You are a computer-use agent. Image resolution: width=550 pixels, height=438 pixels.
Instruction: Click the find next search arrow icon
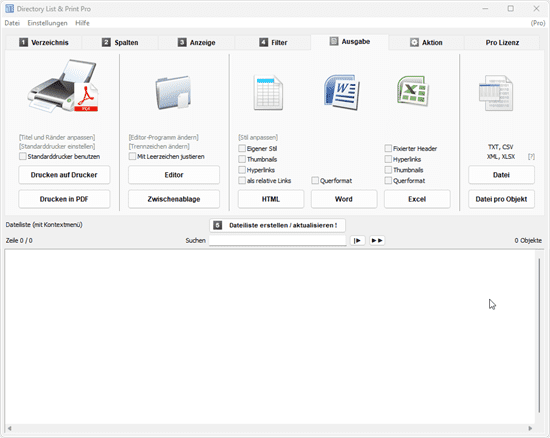[357, 241]
